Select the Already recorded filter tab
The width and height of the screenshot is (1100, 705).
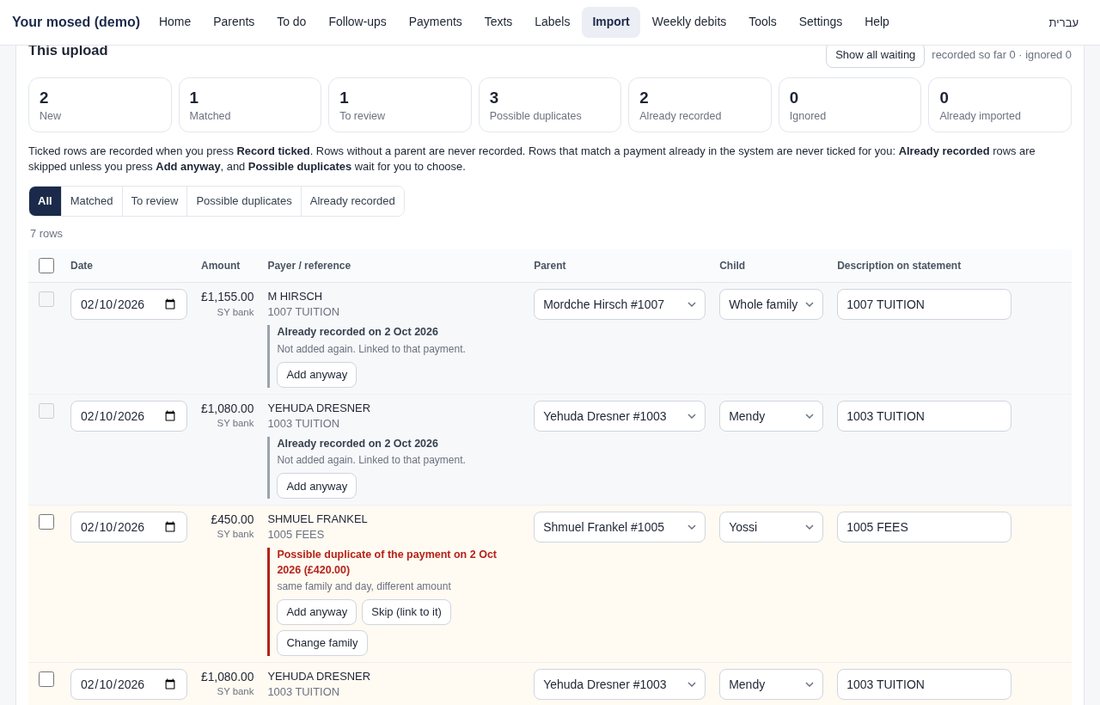pyautogui.click(x=352, y=201)
